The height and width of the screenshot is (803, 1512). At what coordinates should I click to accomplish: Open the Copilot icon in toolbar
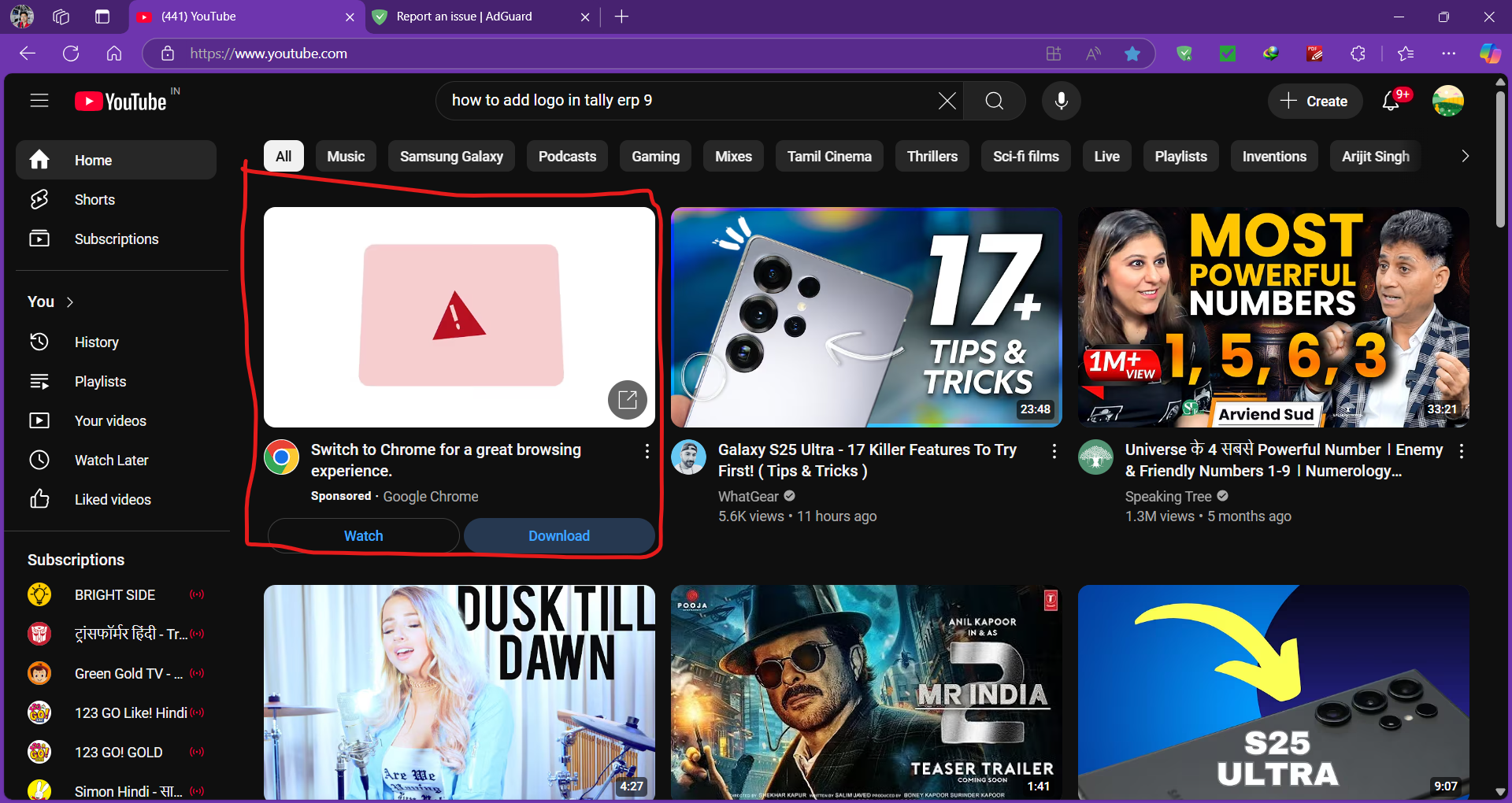pyautogui.click(x=1490, y=54)
